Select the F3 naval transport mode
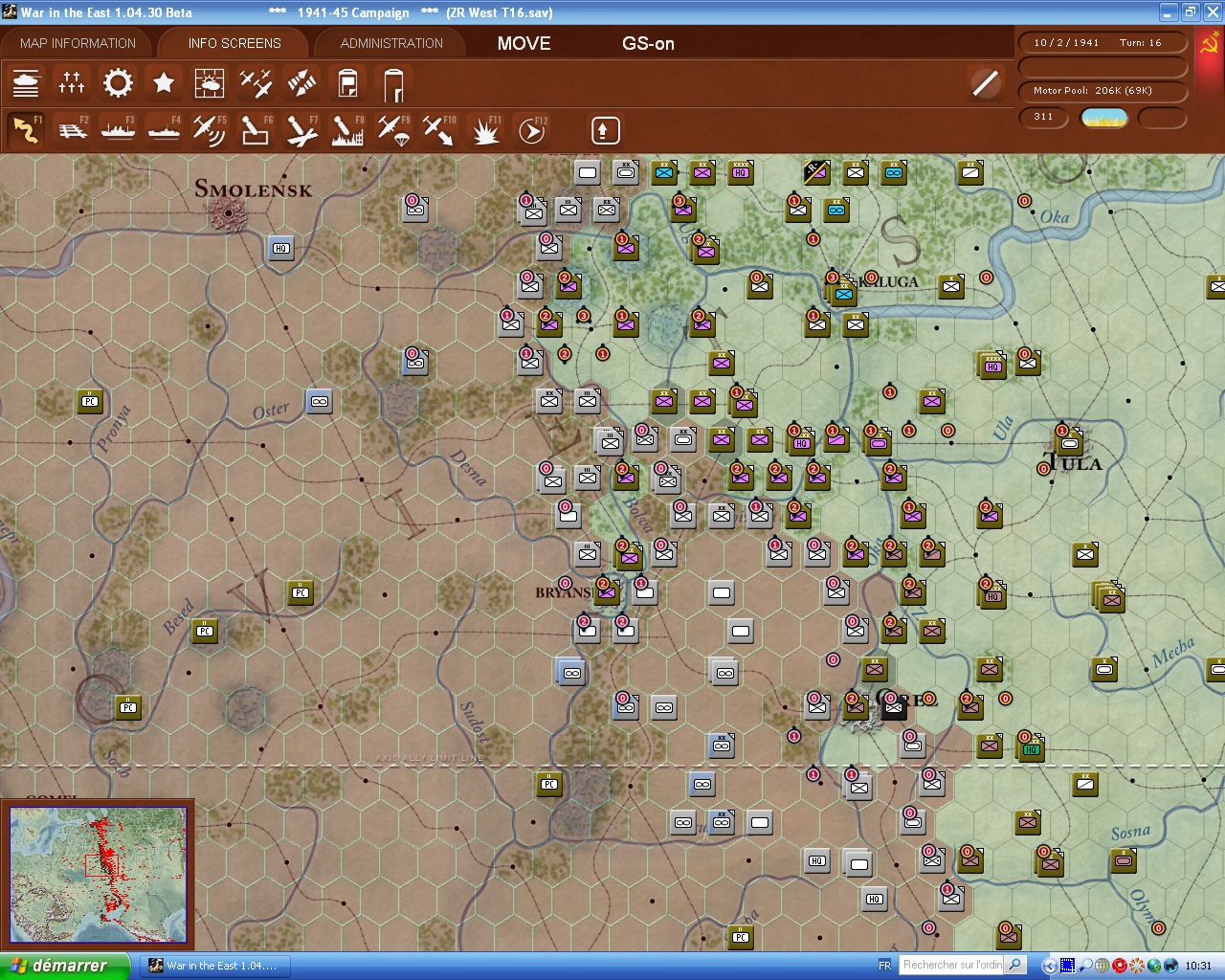This screenshot has width=1225, height=980. pyautogui.click(x=118, y=130)
